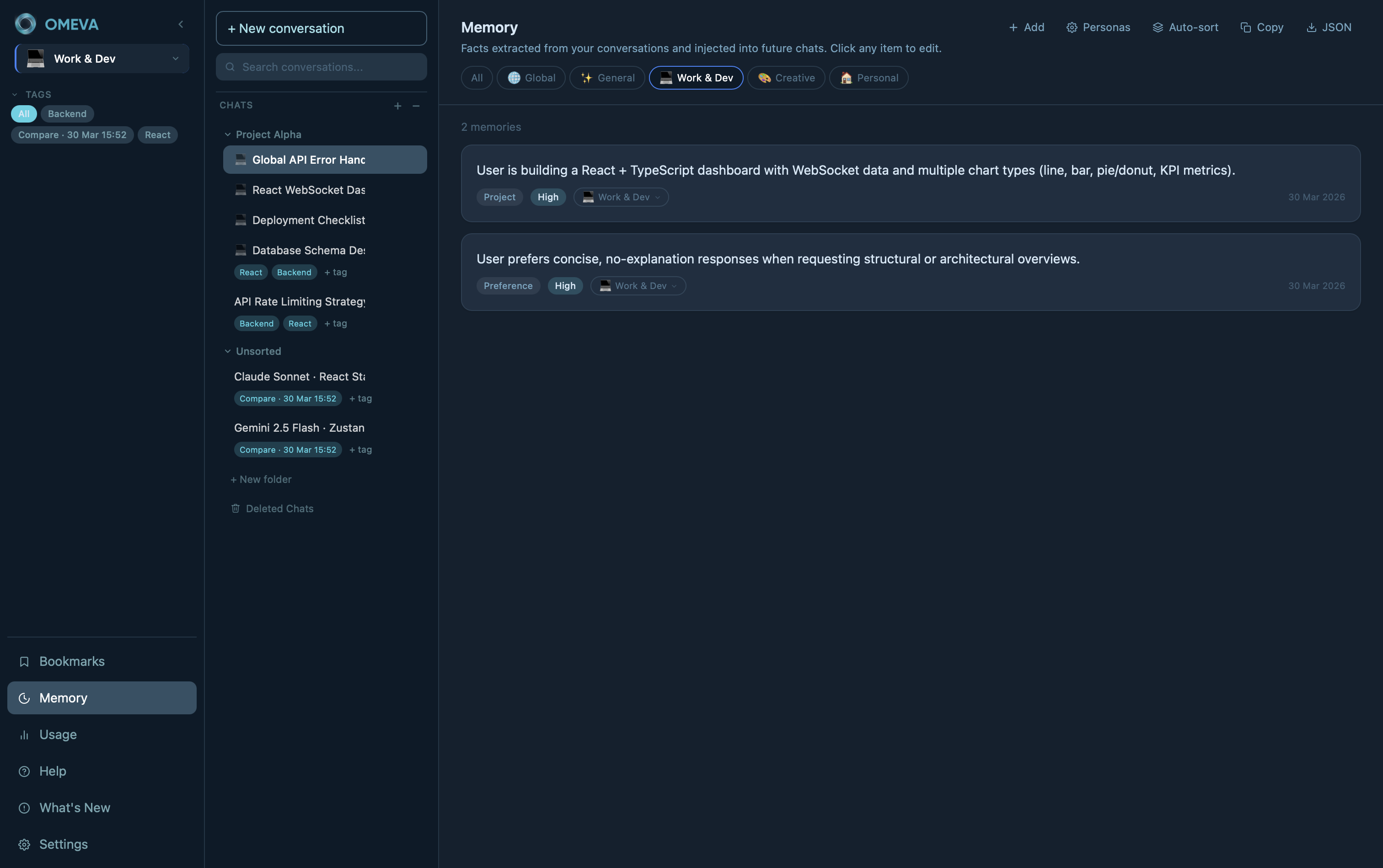Switch to the Global memory tab
1383x868 pixels.
(x=531, y=78)
